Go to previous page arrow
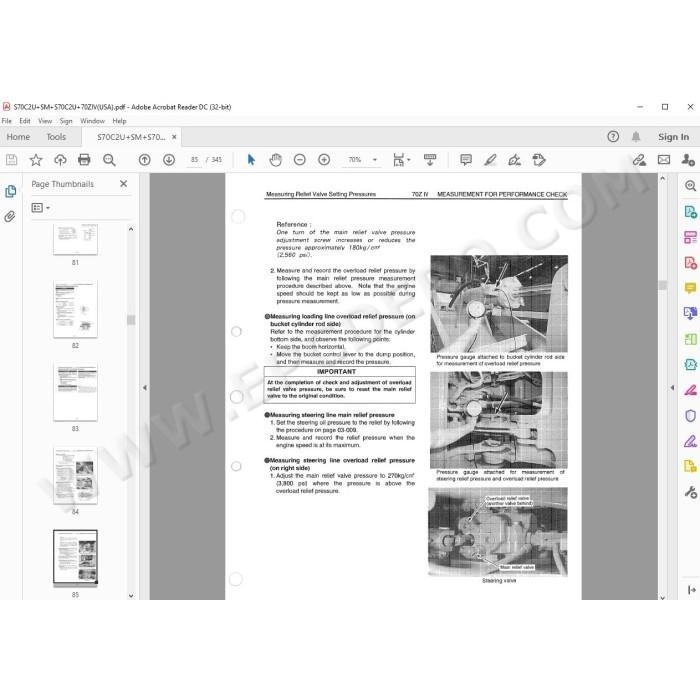 point(145,160)
